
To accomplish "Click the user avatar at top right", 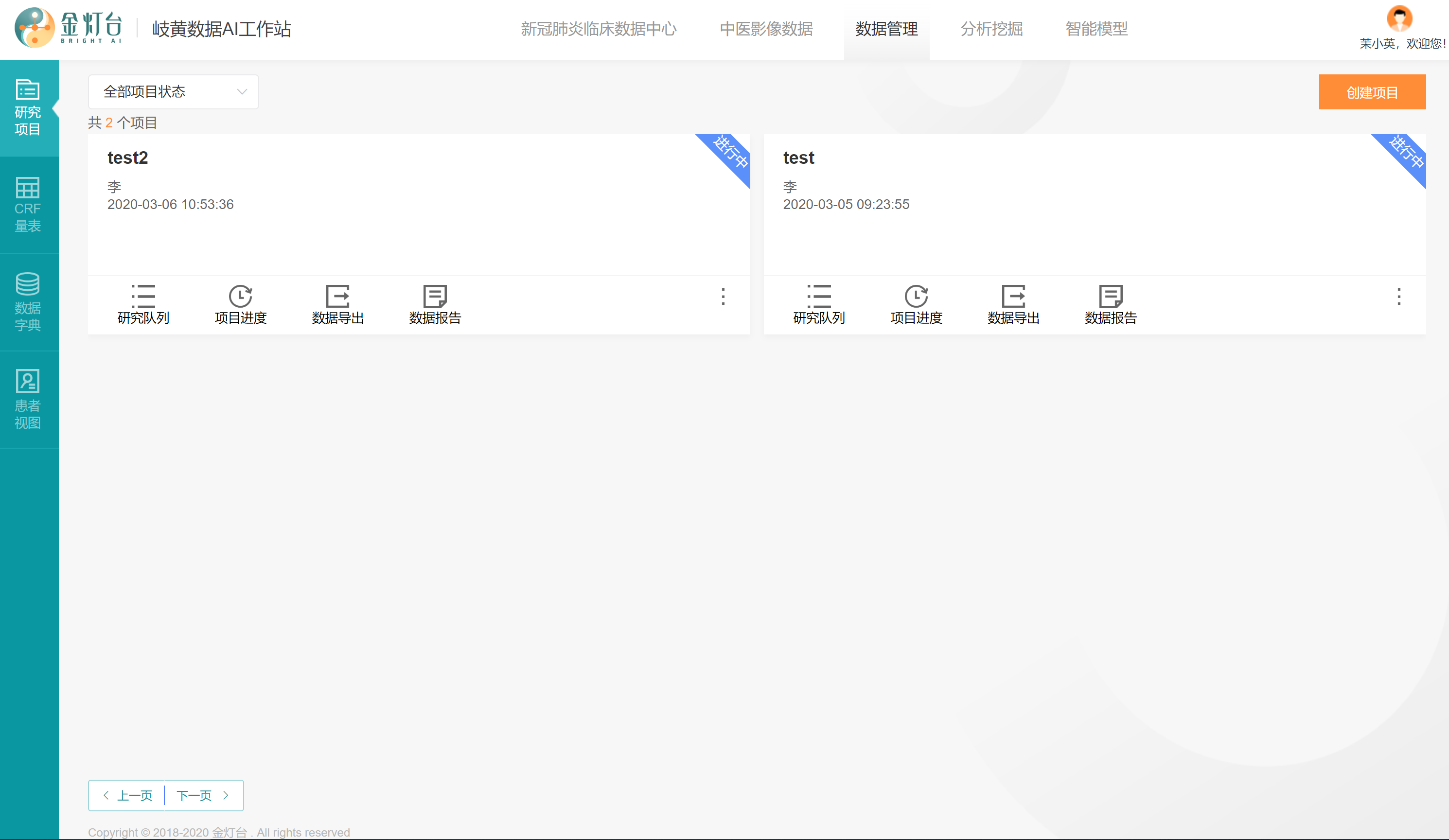I will pyautogui.click(x=1399, y=18).
